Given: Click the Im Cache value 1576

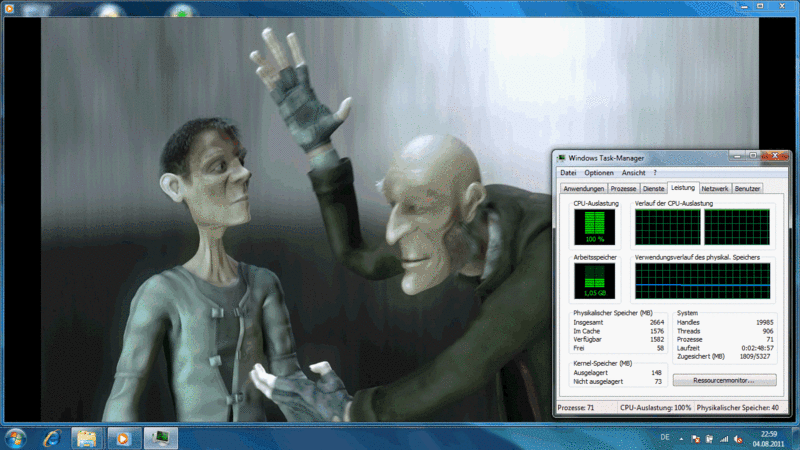Looking at the screenshot, I should [657, 331].
